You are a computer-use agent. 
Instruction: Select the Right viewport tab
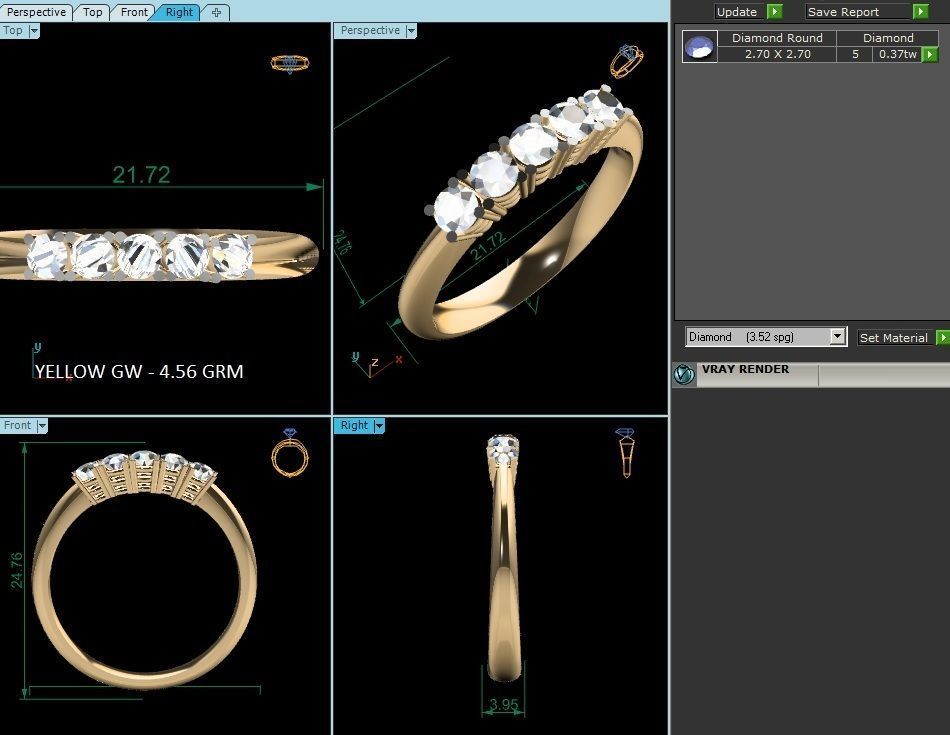179,12
